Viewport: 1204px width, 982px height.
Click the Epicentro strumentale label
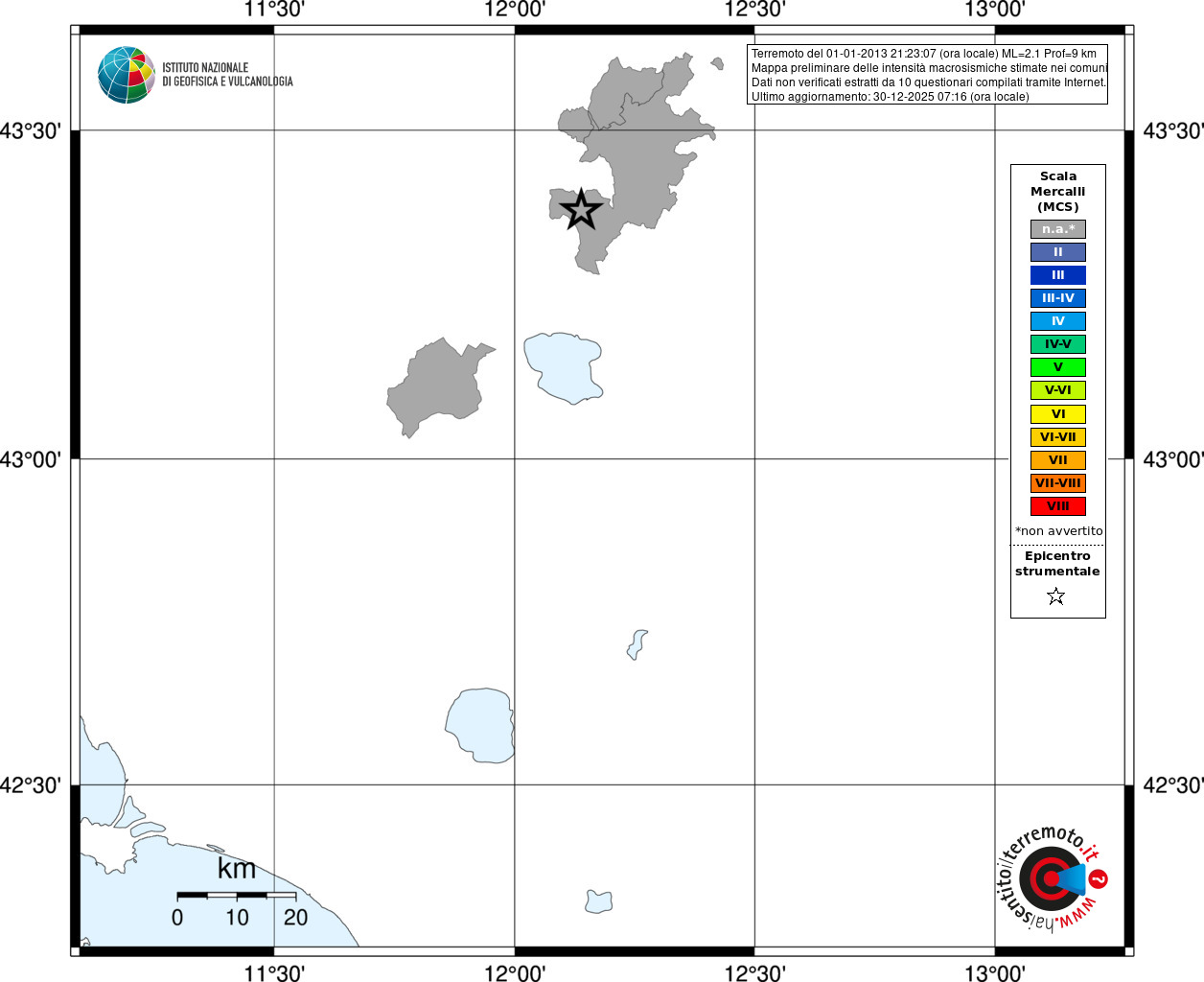[1057, 564]
